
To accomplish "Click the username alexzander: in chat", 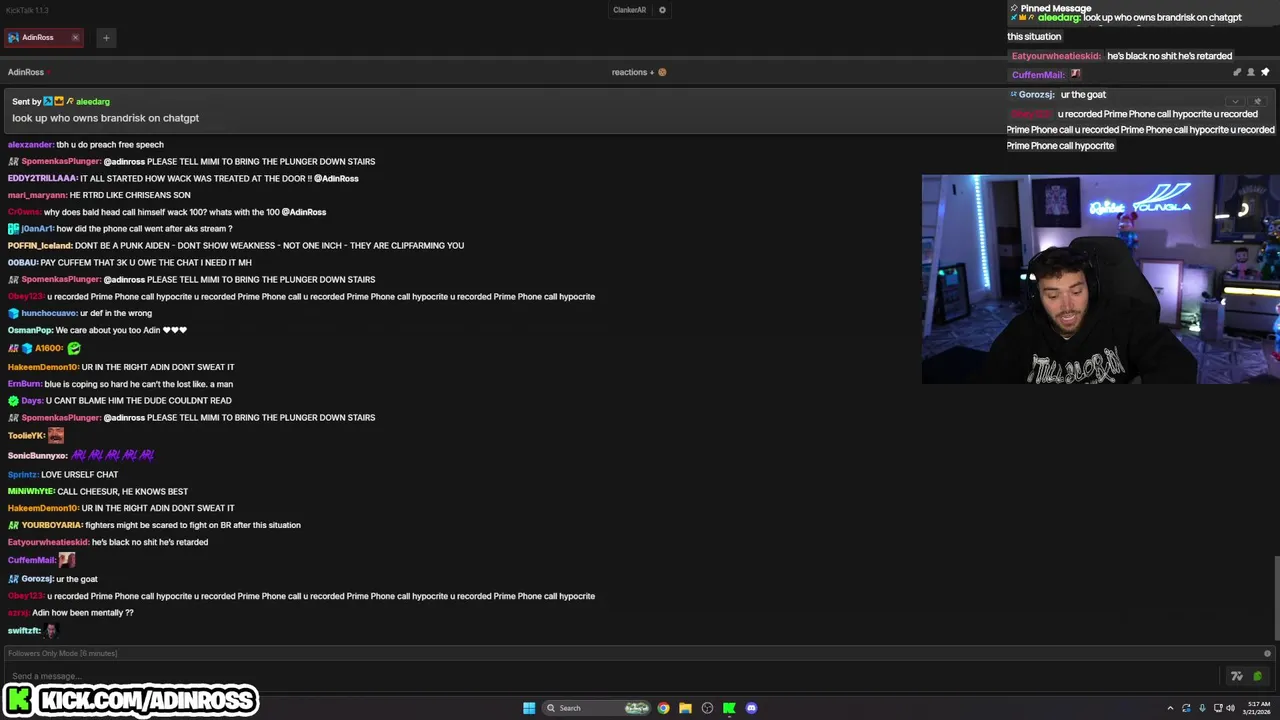I will (30, 144).
